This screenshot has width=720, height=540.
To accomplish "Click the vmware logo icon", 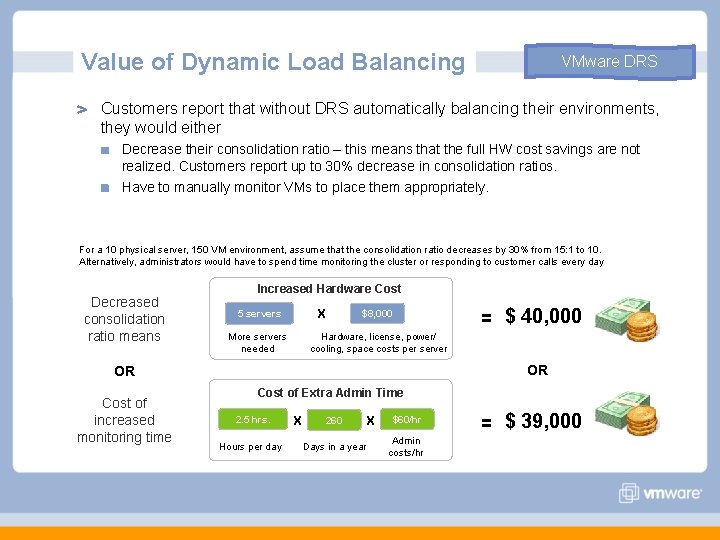I will tap(628, 493).
